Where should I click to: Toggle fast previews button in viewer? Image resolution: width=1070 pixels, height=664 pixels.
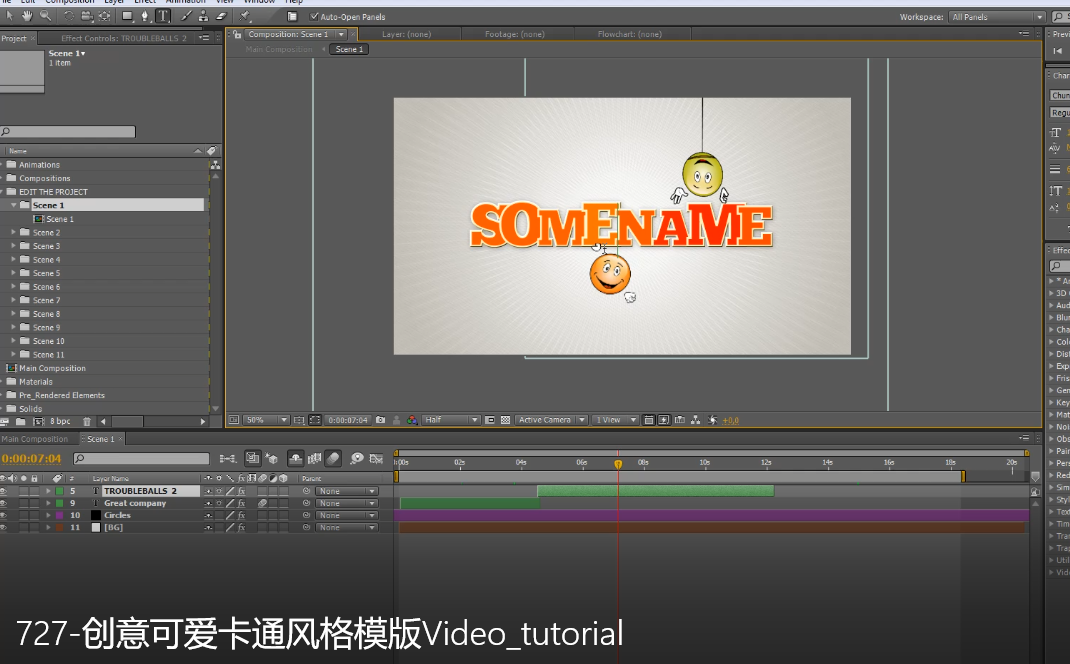point(664,420)
